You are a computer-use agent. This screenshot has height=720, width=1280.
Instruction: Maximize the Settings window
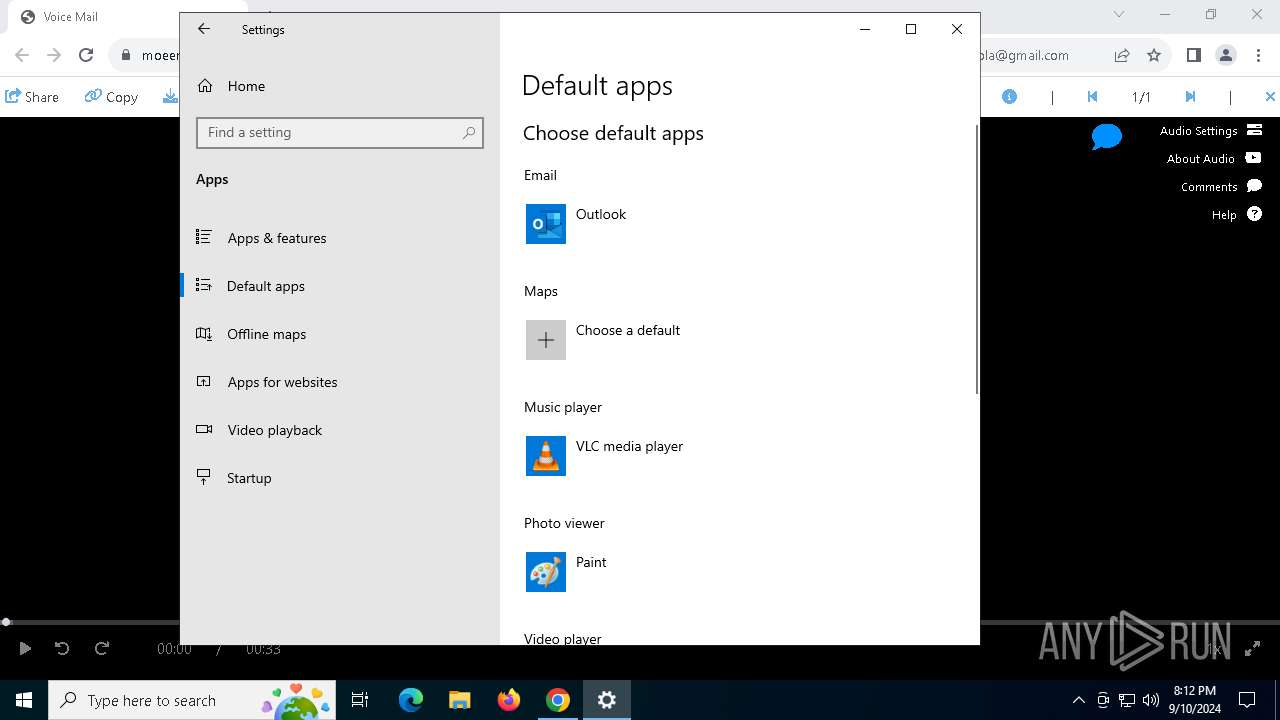pyautogui.click(x=911, y=29)
